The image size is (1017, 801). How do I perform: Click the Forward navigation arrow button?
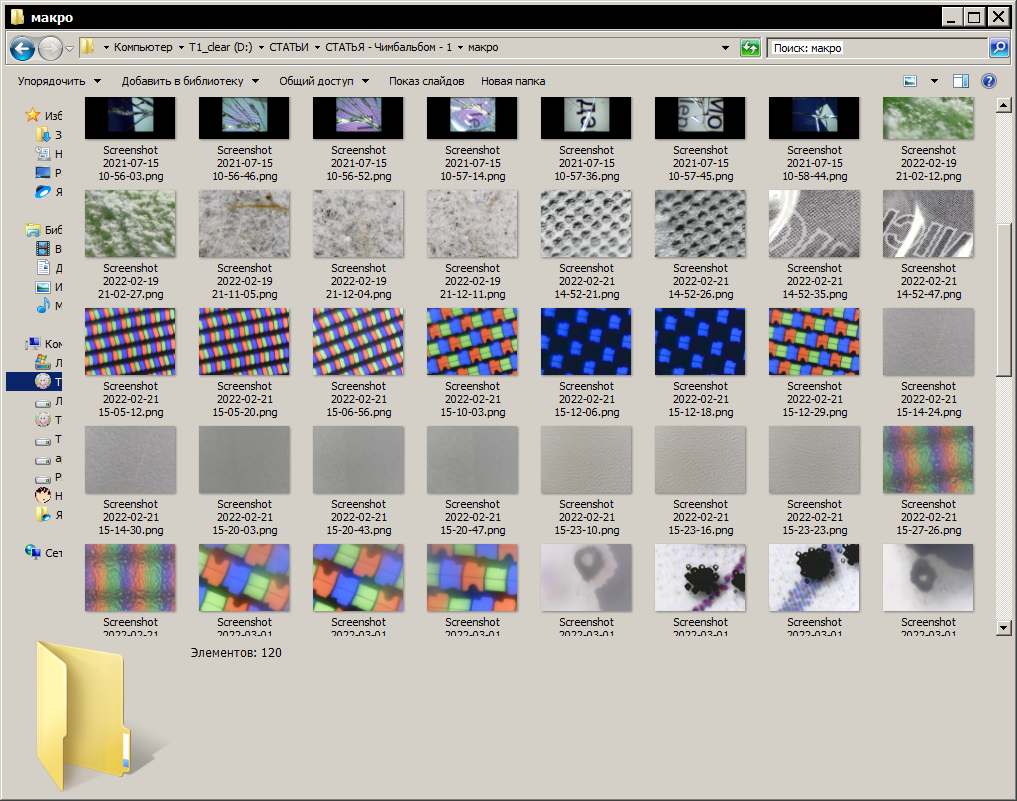coord(50,47)
